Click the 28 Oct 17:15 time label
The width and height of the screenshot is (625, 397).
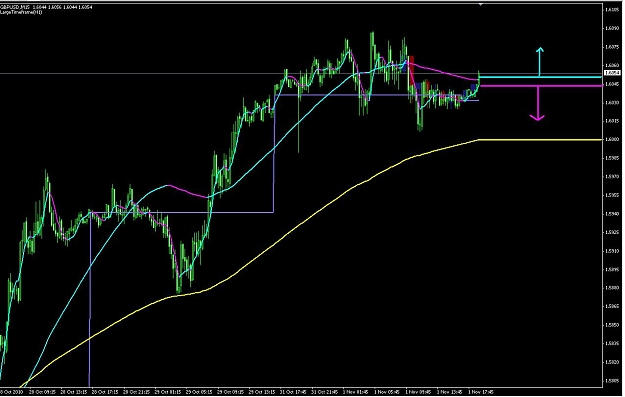(105, 392)
